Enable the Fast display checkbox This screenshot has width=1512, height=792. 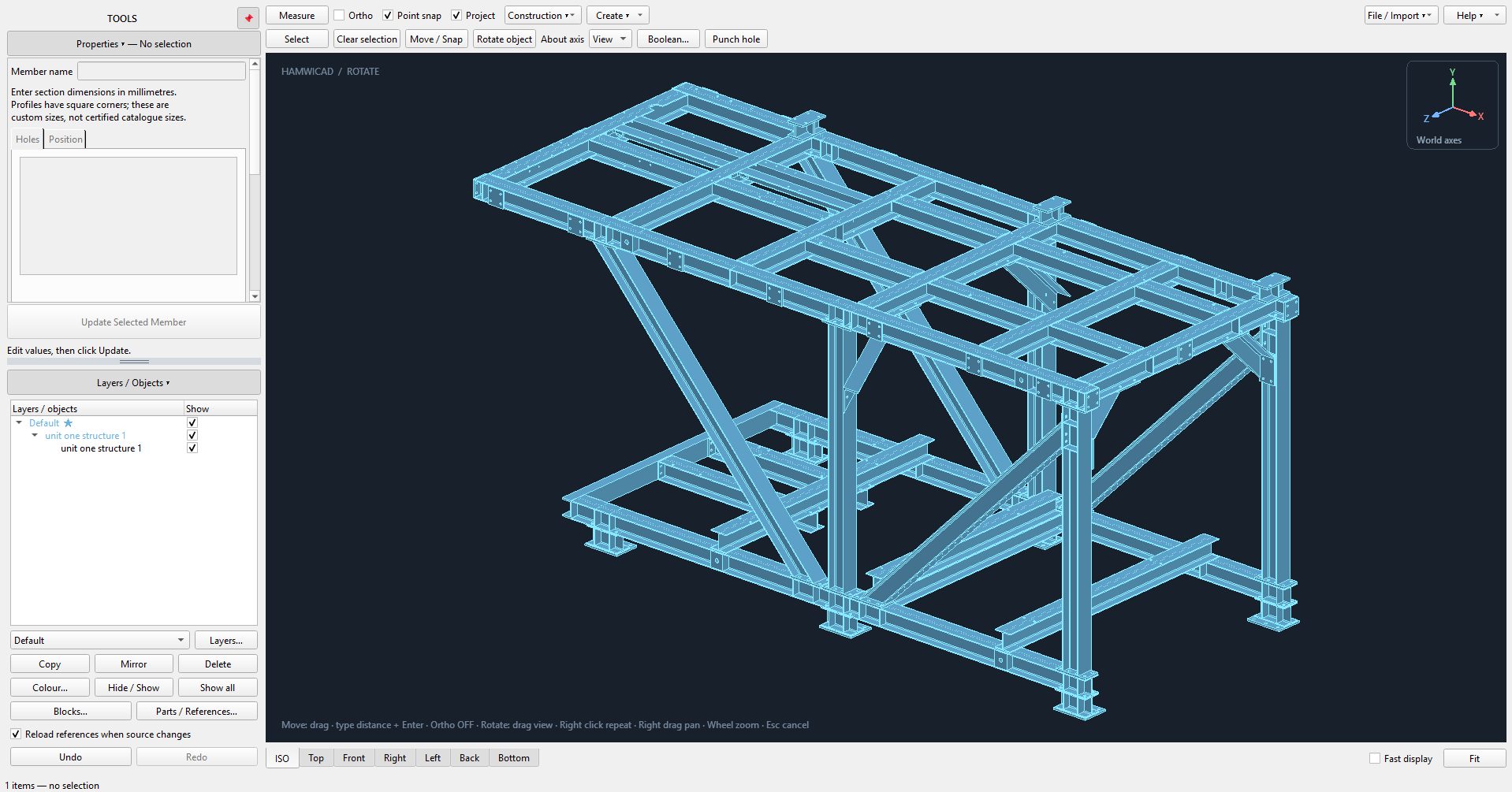pyautogui.click(x=1375, y=759)
